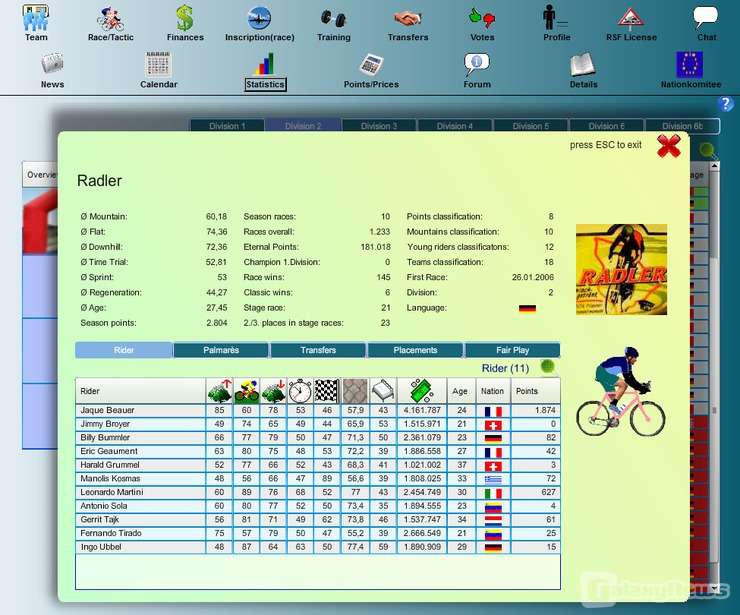Switch to the Transfers tab in dialog
Viewport: 740px width, 615px height.
[318, 350]
